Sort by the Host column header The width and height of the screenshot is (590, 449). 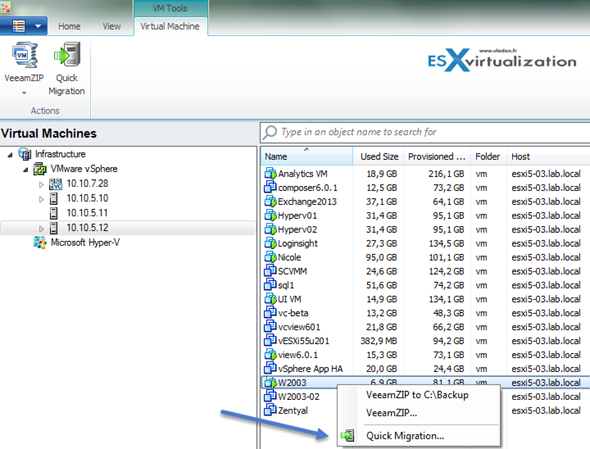[x=548, y=157]
